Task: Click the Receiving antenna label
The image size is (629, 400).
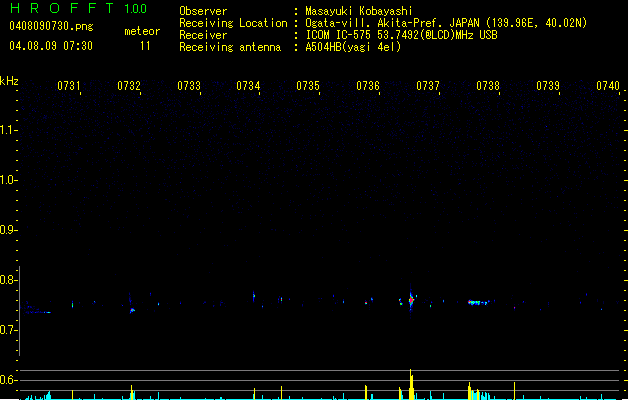Action: pos(230,47)
